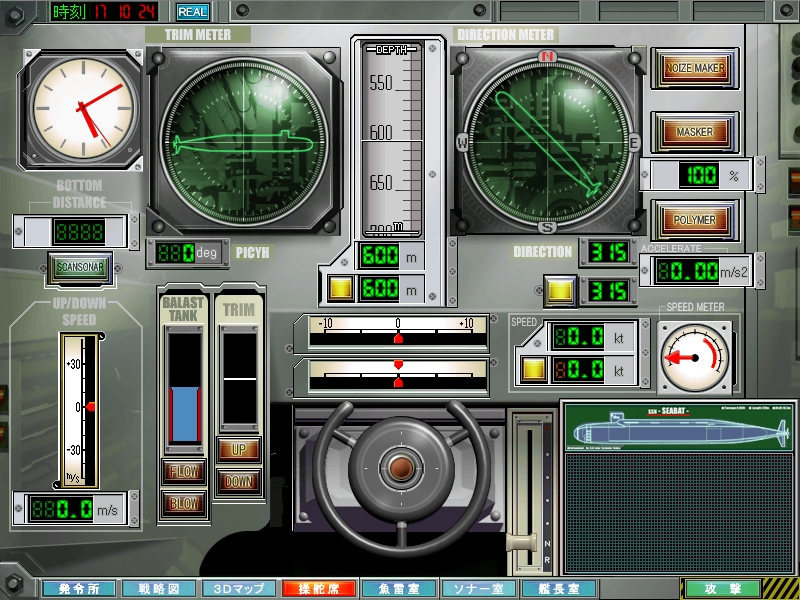This screenshot has height=600, width=800.
Task: Click the steering wheel center hub
Action: point(402,466)
